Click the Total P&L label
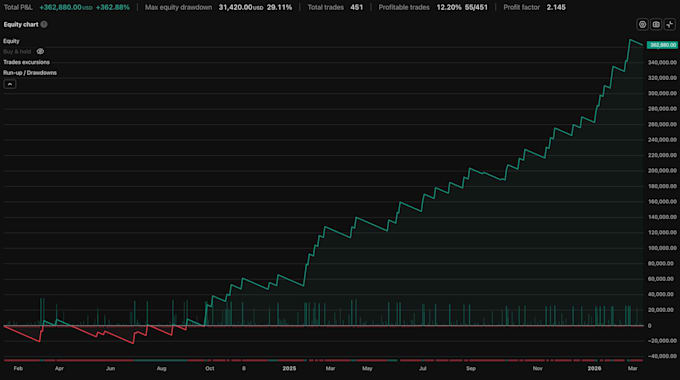This screenshot has height=380, width=680. 18,7
